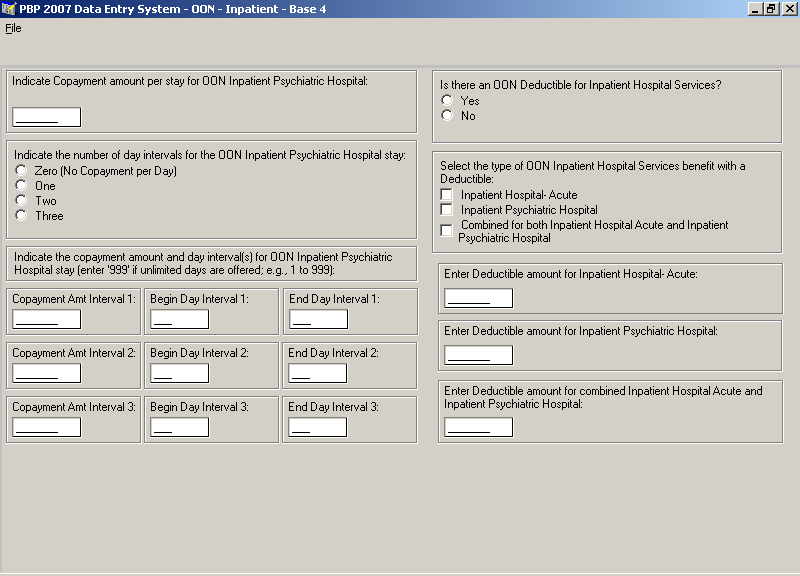Choose Zero (No Copayment per Day) option

pyautogui.click(x=21, y=170)
